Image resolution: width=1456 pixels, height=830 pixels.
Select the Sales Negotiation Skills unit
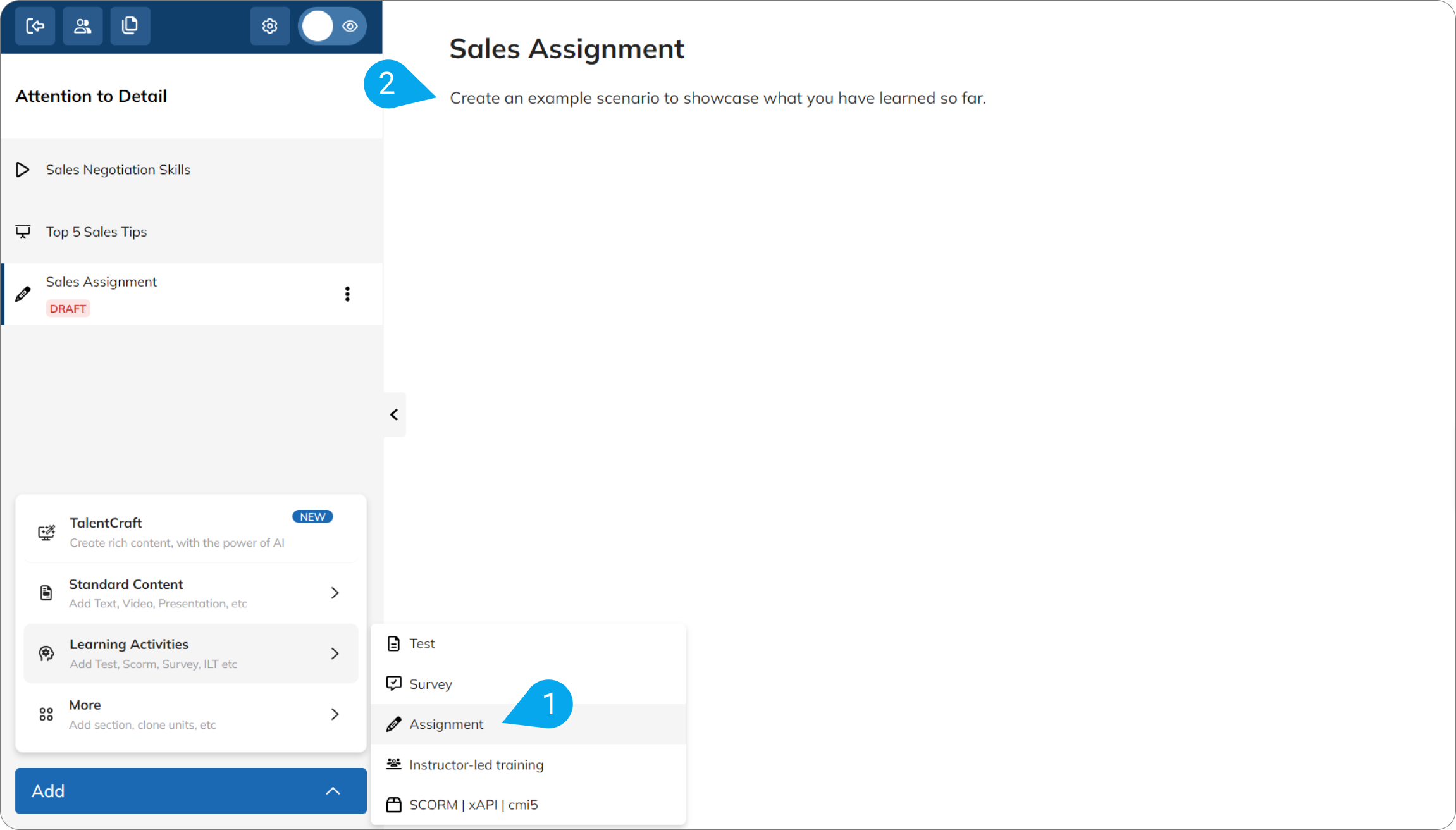[192, 170]
